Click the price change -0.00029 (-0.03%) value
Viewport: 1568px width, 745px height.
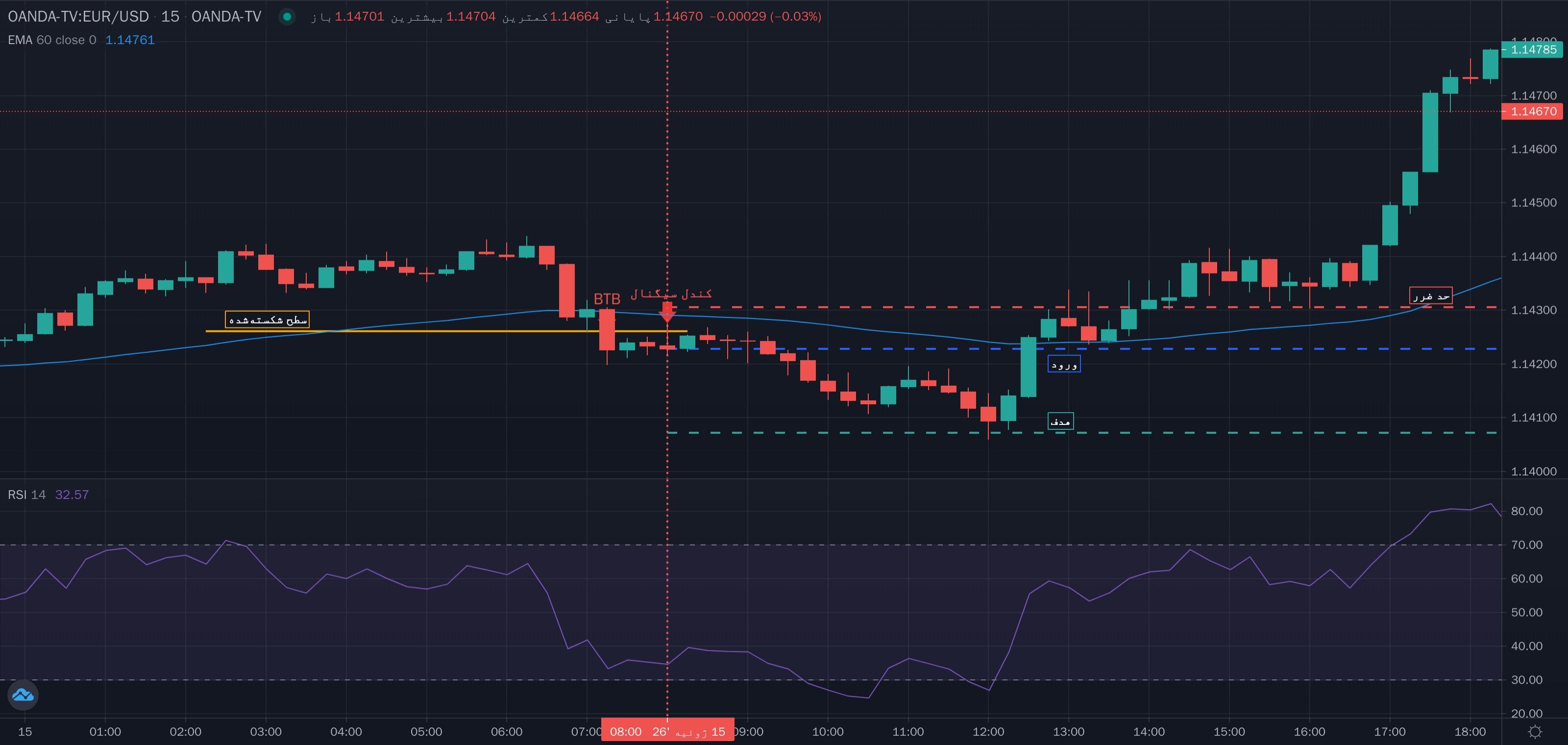coord(765,17)
